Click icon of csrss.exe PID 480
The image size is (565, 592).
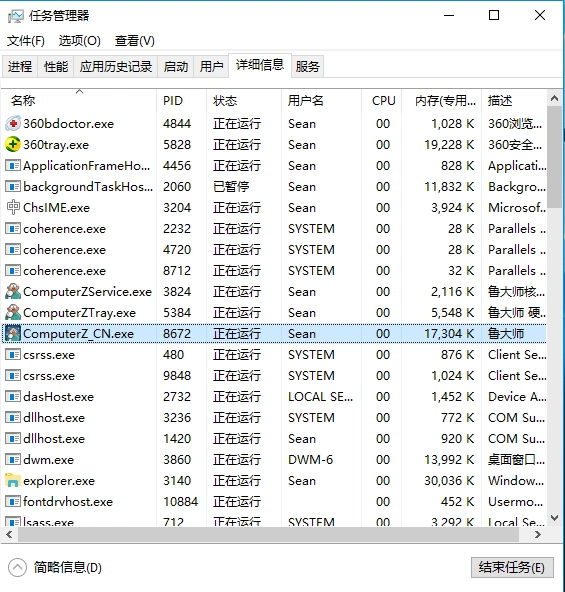coord(13,355)
